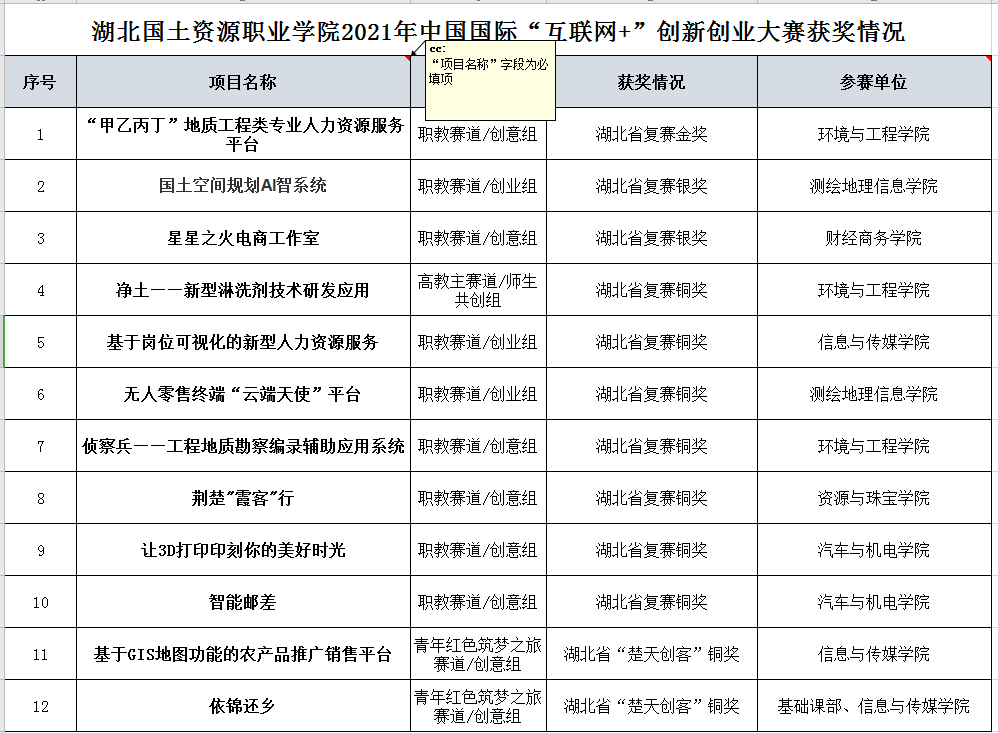Select serial number cell 8
This screenshot has height=733, width=998.
point(40,498)
